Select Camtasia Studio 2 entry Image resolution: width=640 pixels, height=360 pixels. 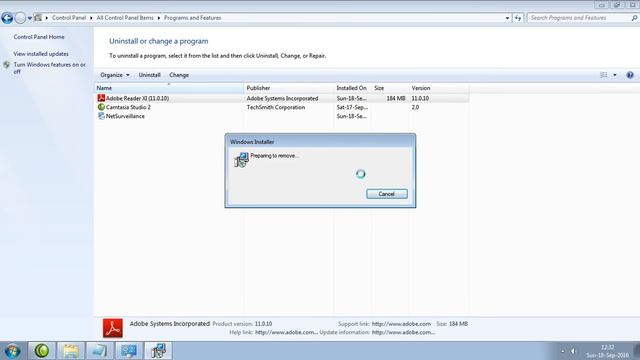(128, 107)
